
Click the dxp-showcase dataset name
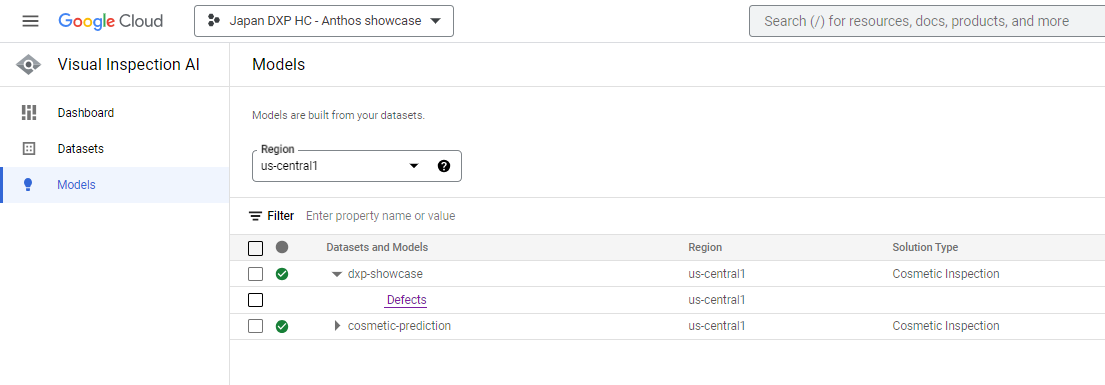[x=385, y=274]
